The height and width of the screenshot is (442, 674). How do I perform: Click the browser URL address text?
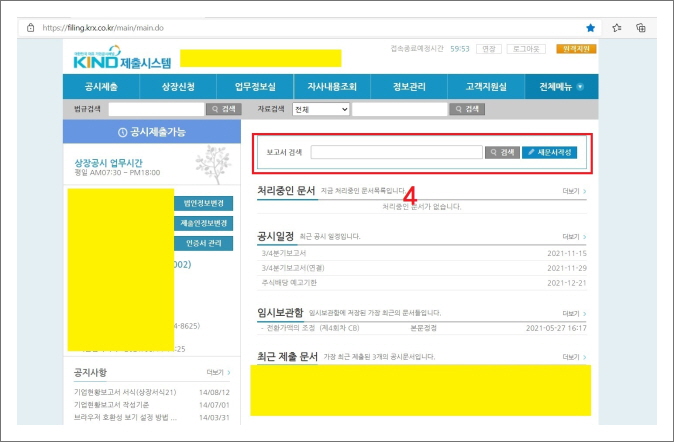pos(103,28)
